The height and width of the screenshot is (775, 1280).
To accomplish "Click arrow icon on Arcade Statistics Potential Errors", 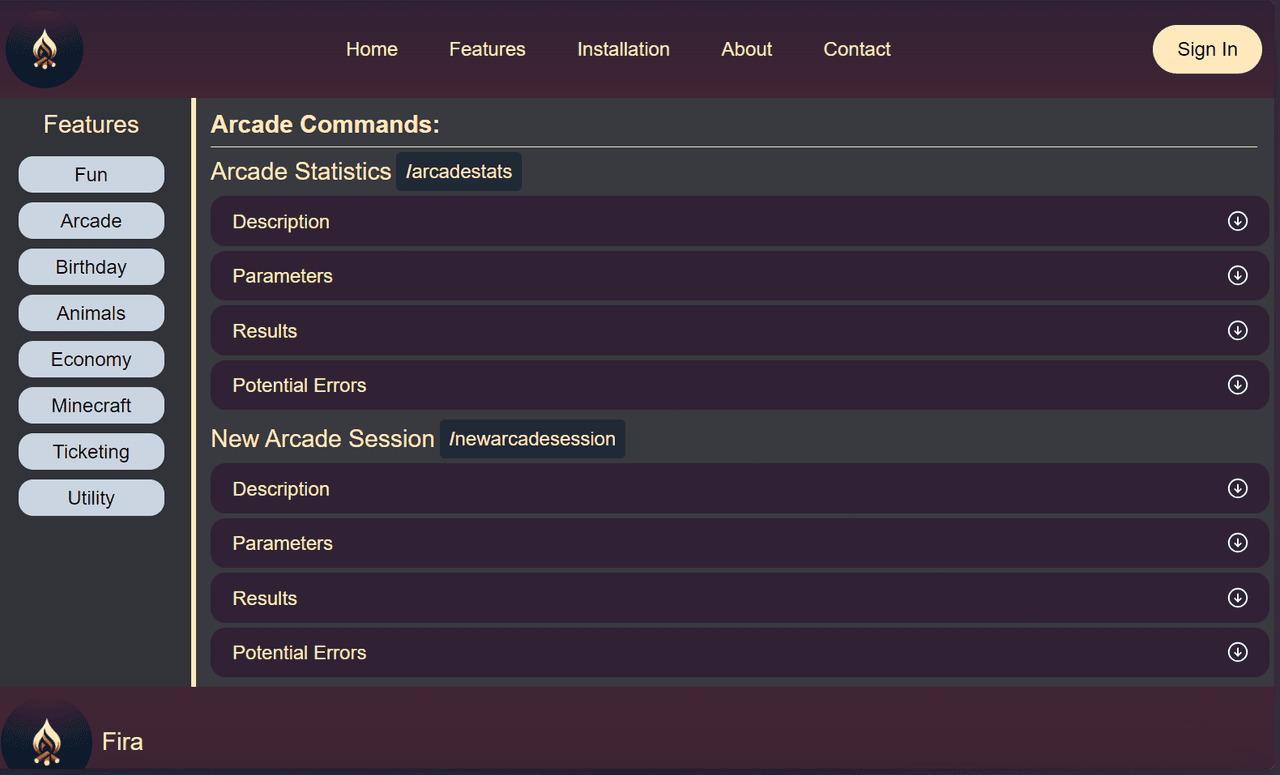I will tap(1237, 384).
